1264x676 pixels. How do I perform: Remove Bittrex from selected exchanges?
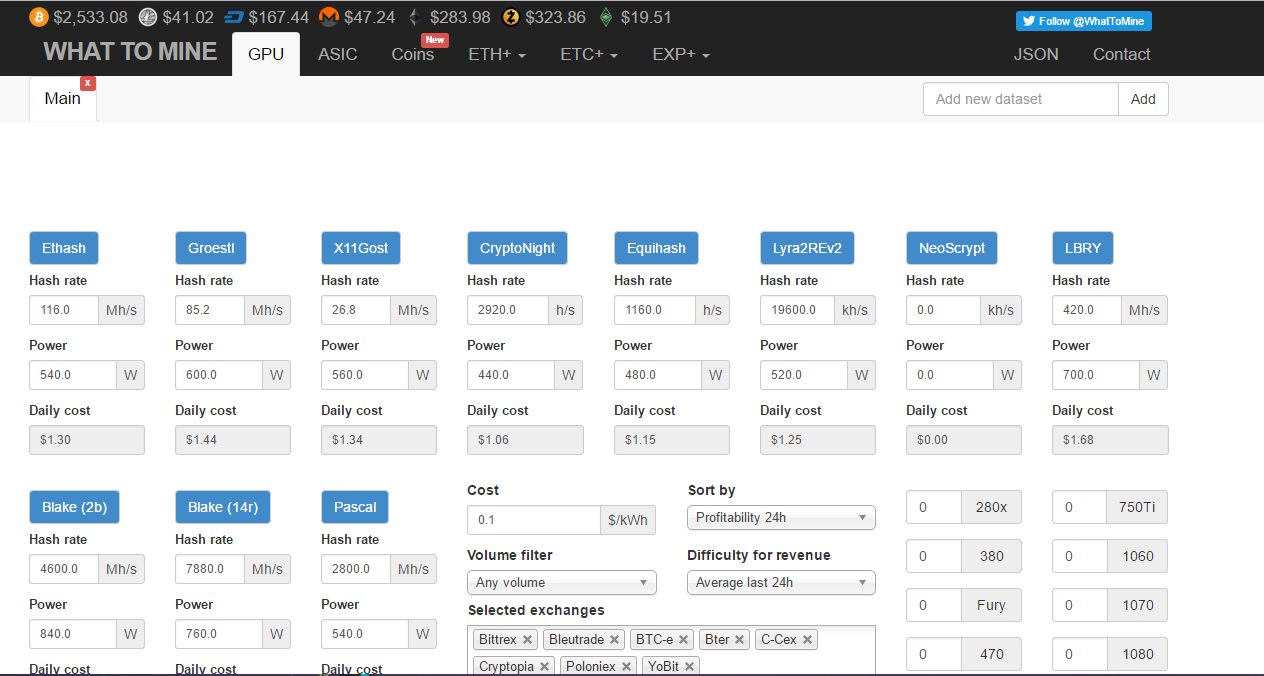(526, 639)
